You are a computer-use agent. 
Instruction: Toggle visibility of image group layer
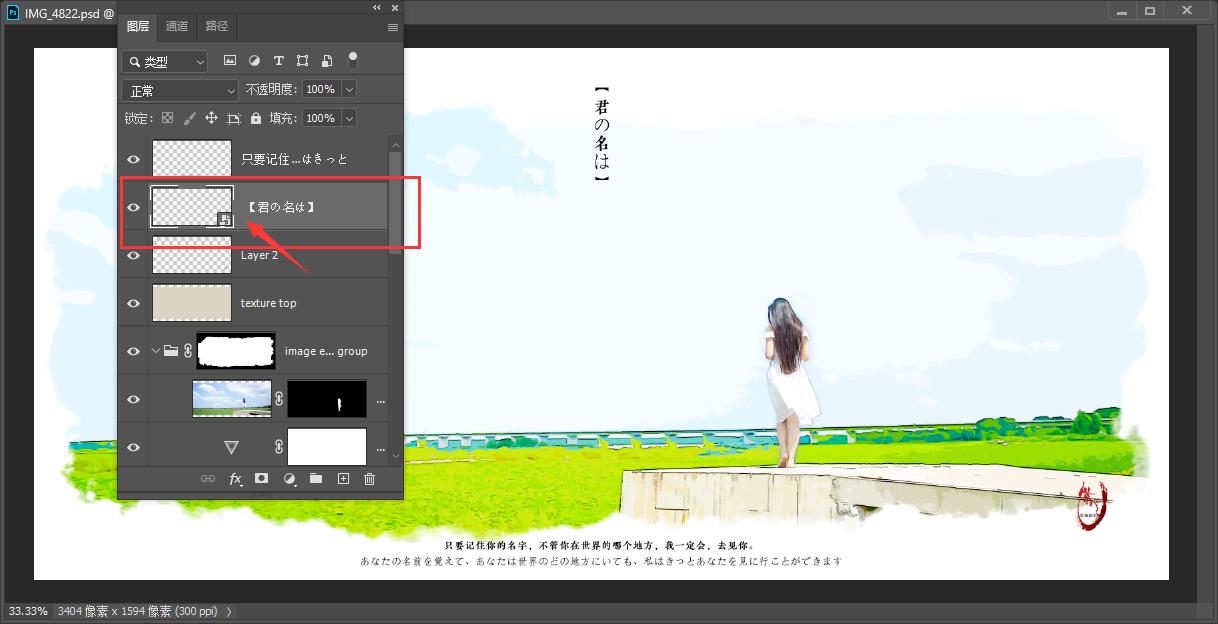point(133,351)
